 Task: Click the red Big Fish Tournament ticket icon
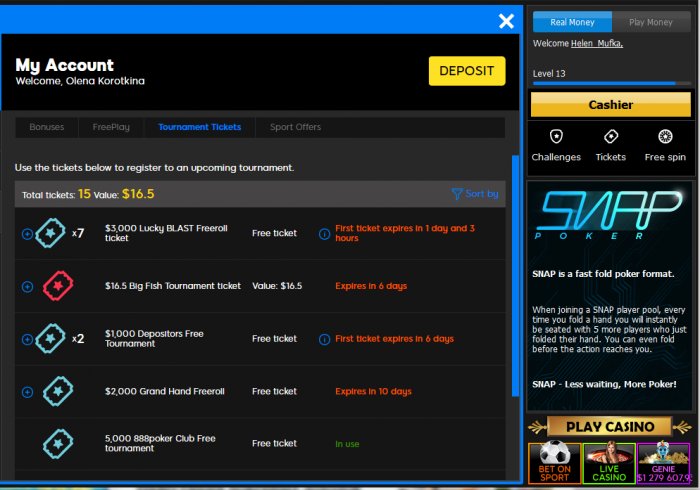(58, 286)
